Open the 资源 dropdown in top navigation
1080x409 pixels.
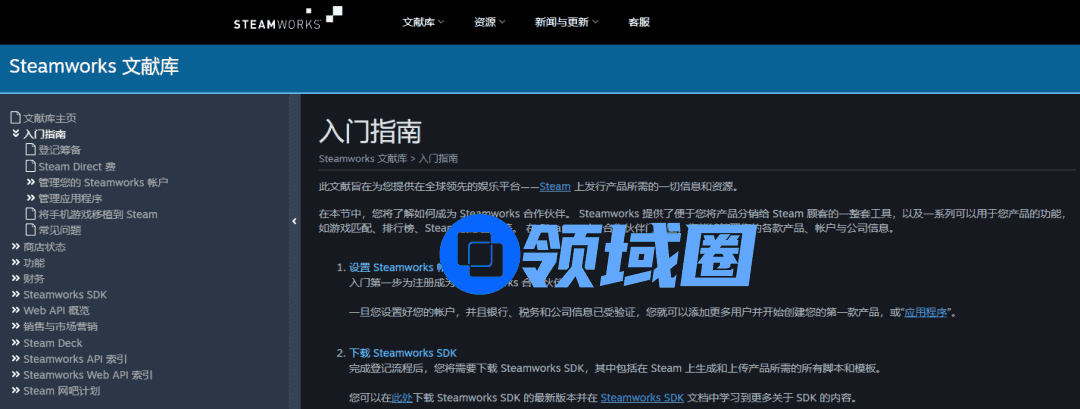point(489,22)
